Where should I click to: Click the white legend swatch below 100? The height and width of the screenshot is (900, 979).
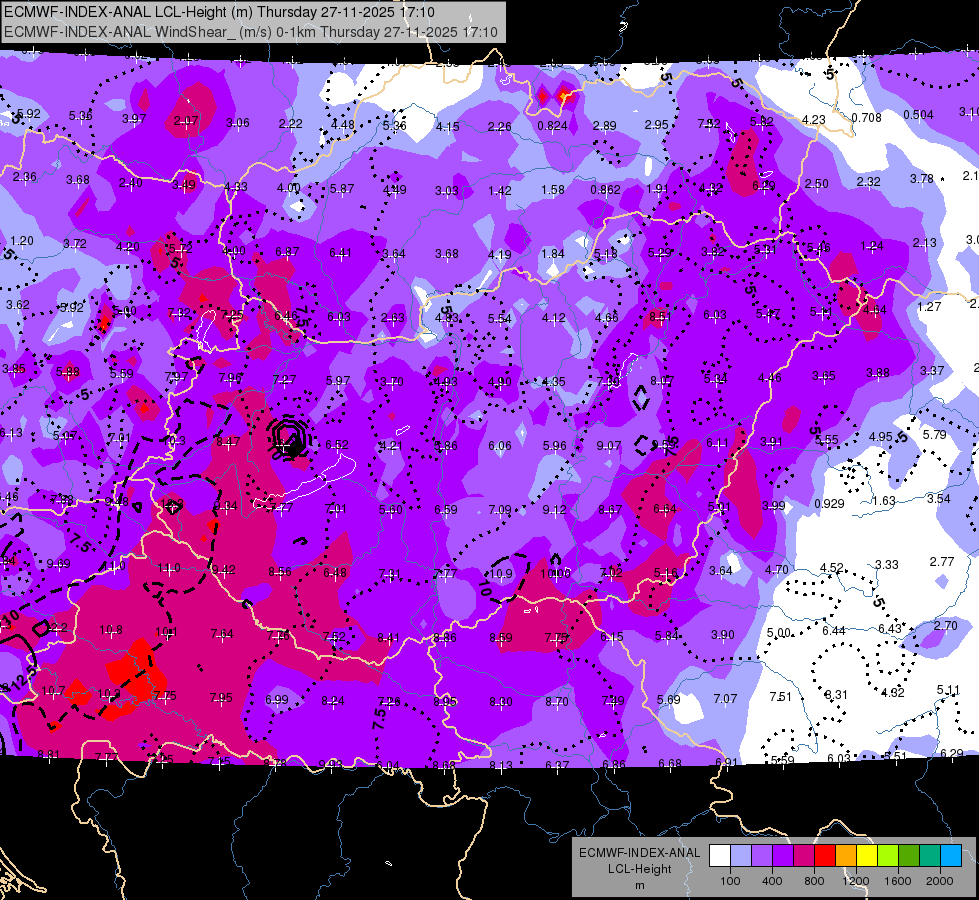(720, 856)
